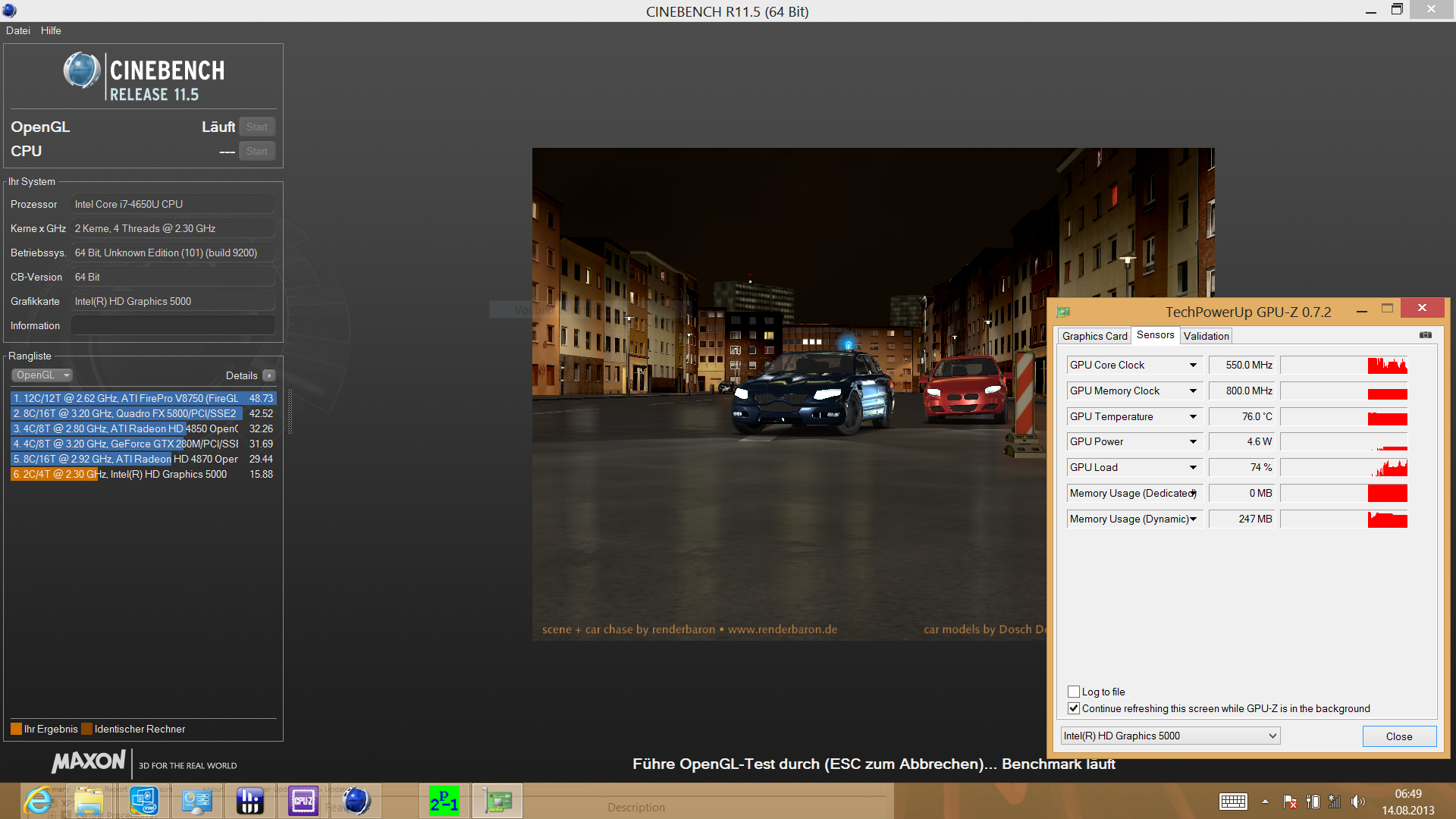The height and width of the screenshot is (819, 1456).
Task: Open the on-screen touch keyboard icon
Action: [x=1233, y=802]
